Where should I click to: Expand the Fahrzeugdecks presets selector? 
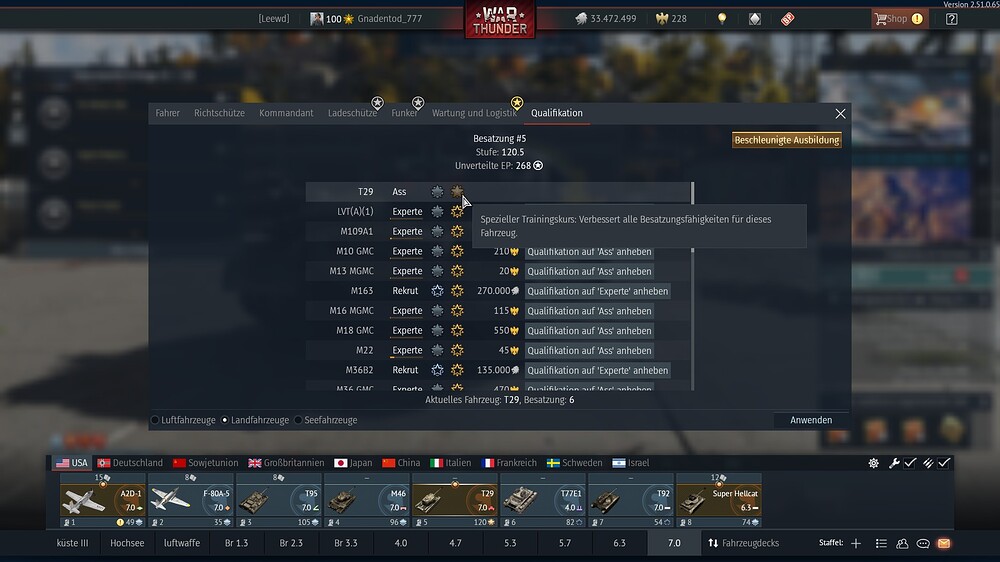[743, 543]
